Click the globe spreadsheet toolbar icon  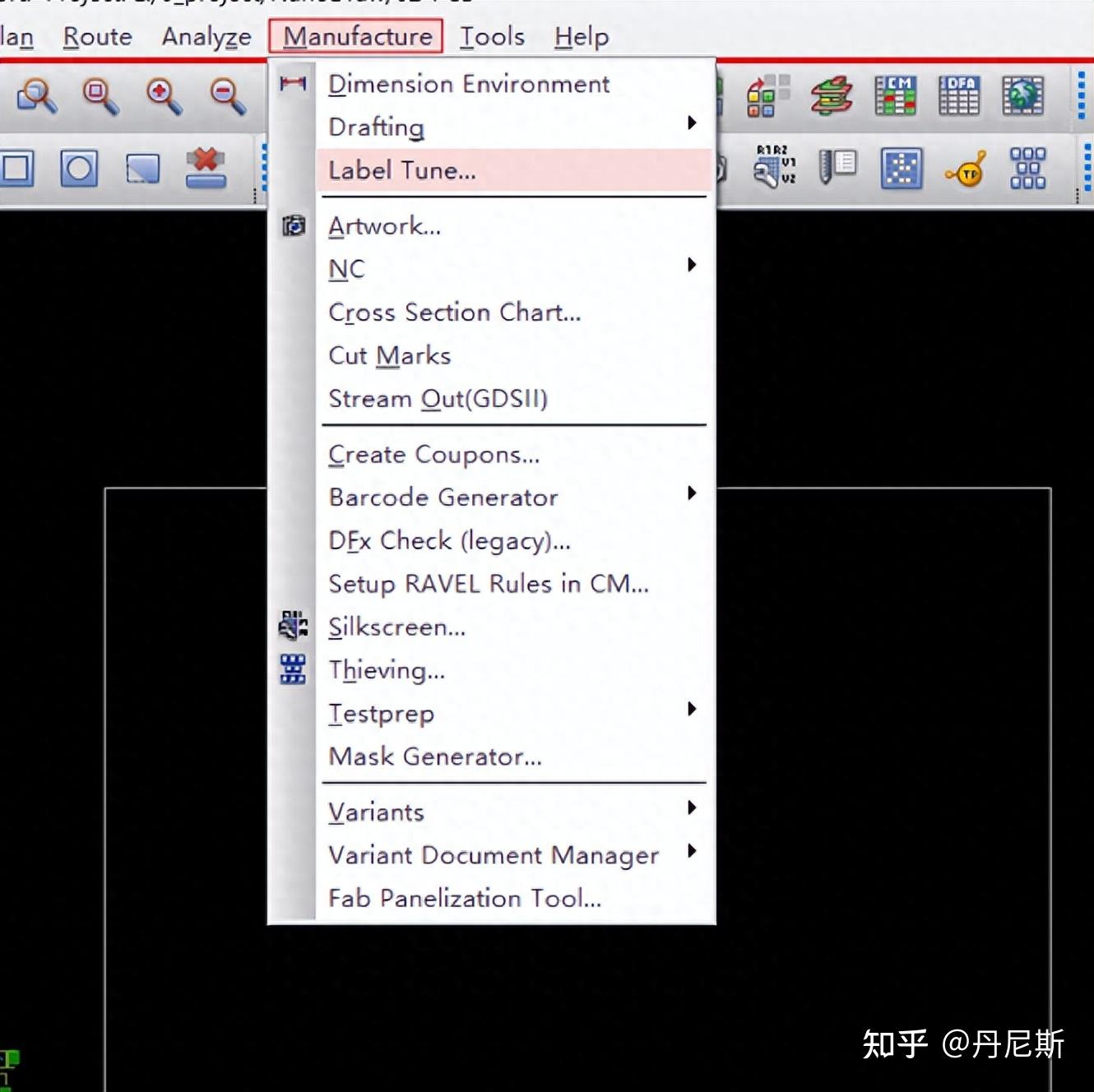point(1023,95)
